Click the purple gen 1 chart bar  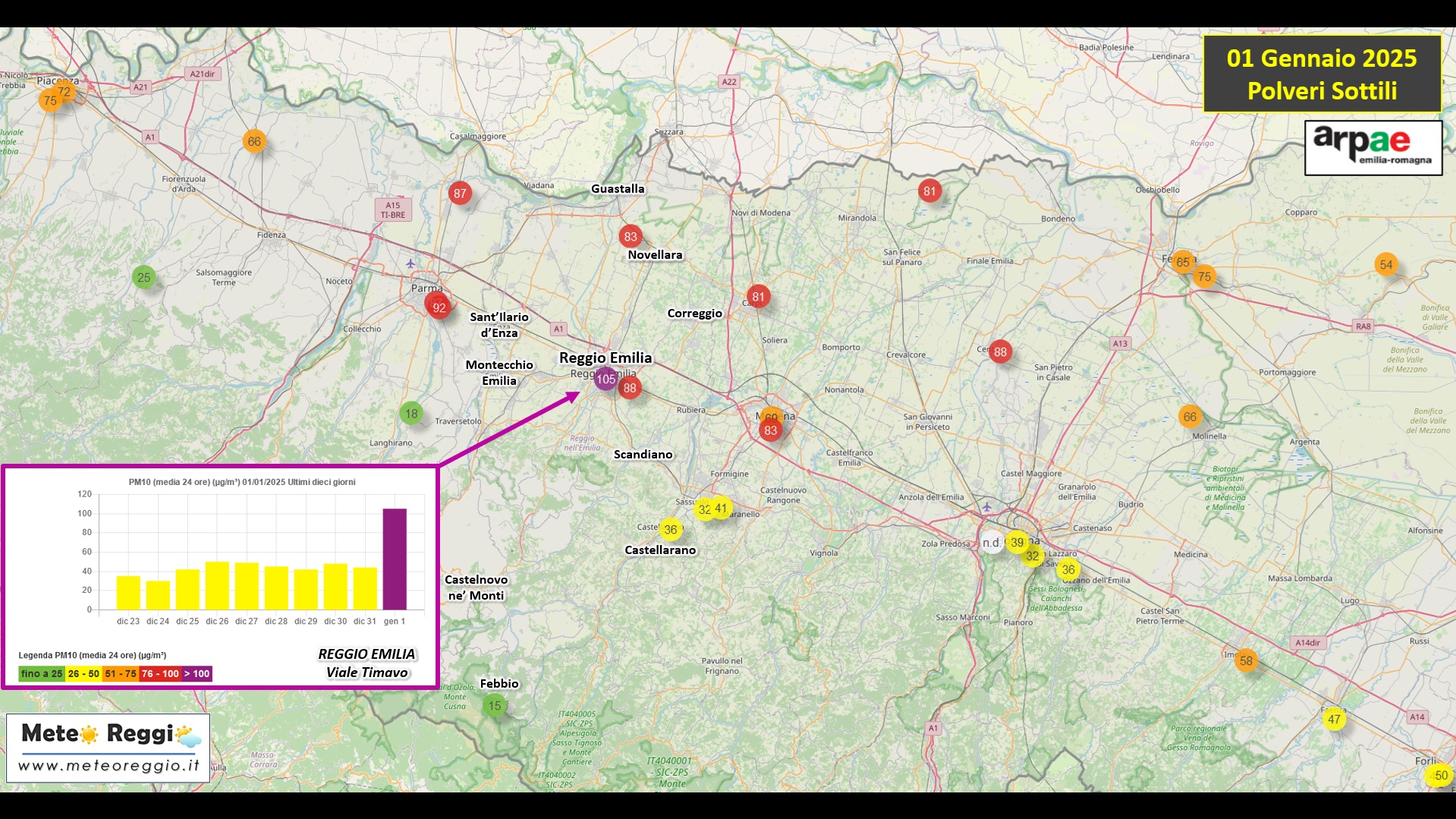tap(395, 559)
